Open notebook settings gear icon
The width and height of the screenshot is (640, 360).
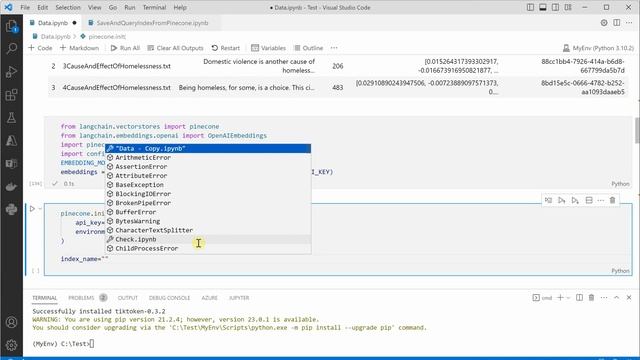pos(604,23)
